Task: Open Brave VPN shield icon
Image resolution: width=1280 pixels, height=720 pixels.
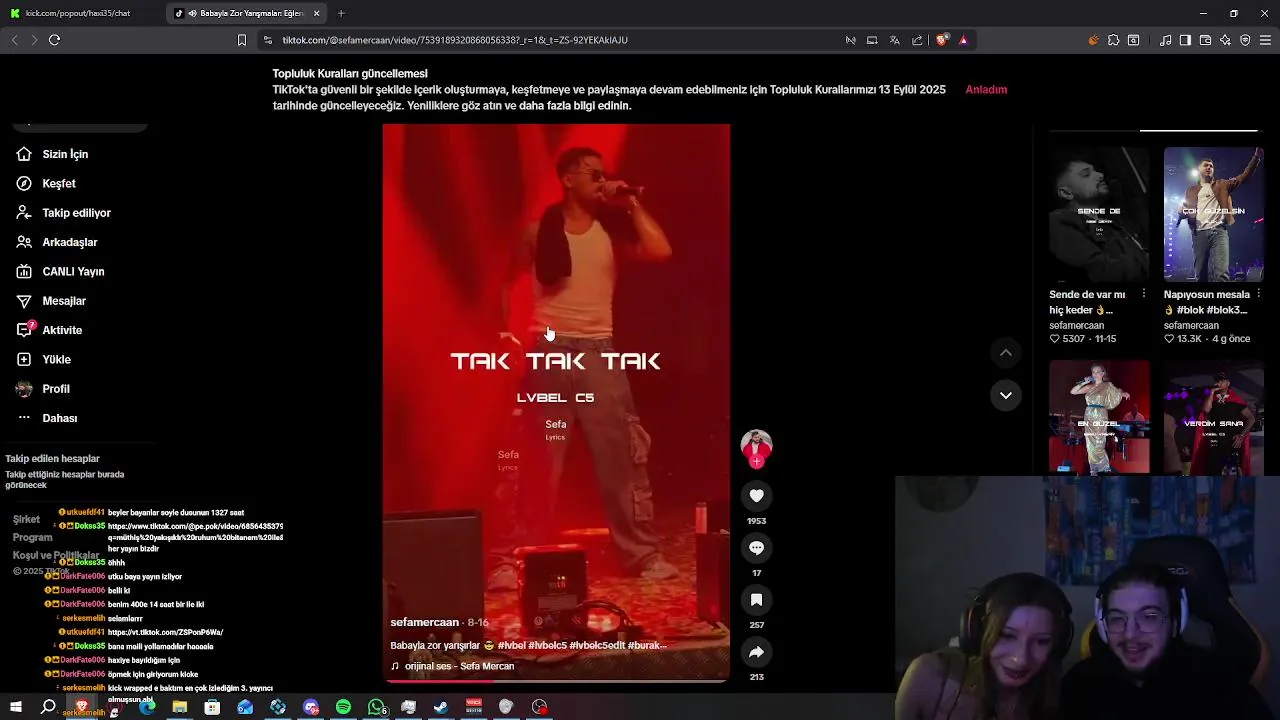Action: pos(1245,40)
